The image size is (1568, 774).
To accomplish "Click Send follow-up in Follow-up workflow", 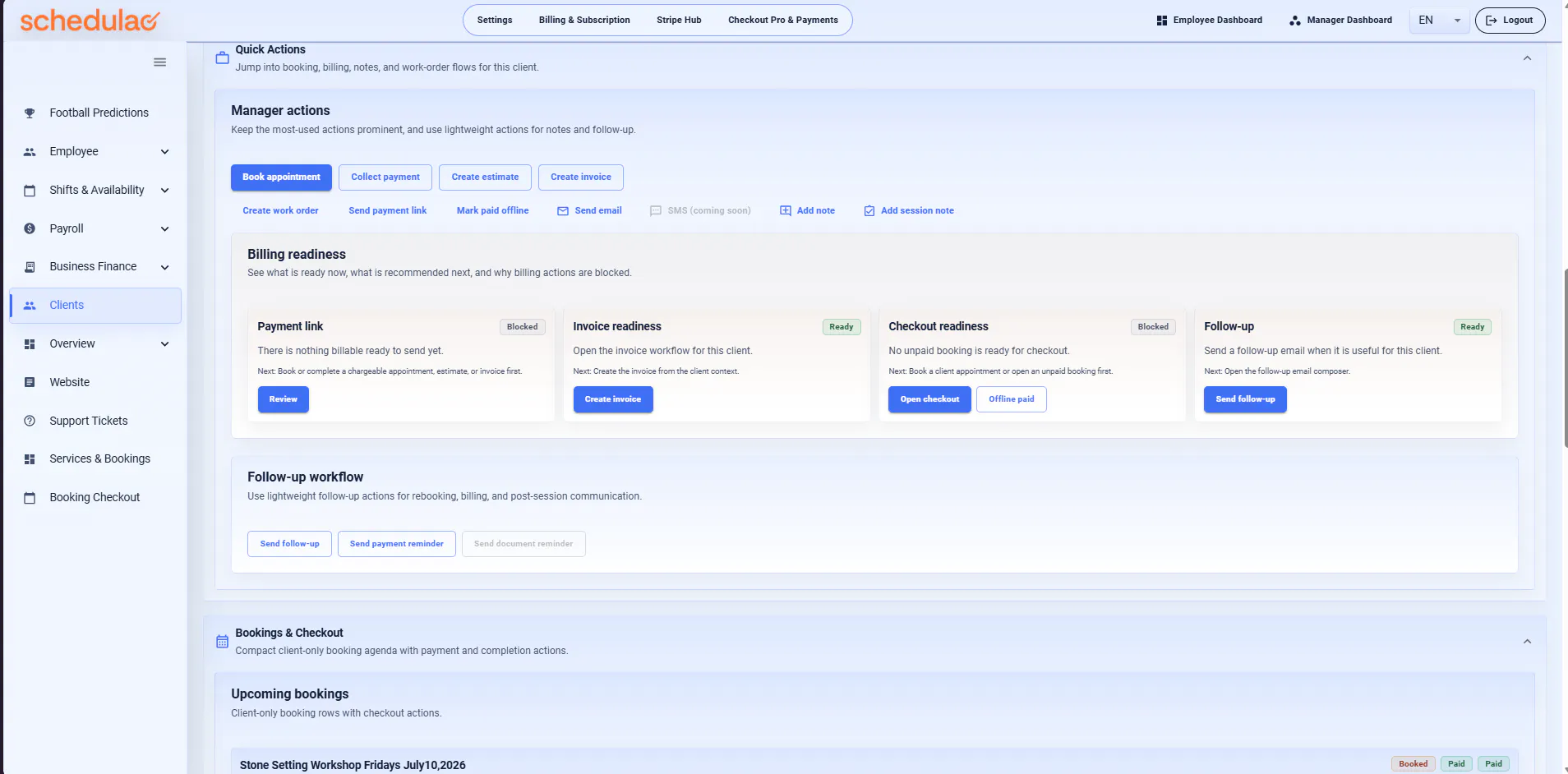I will (x=289, y=544).
